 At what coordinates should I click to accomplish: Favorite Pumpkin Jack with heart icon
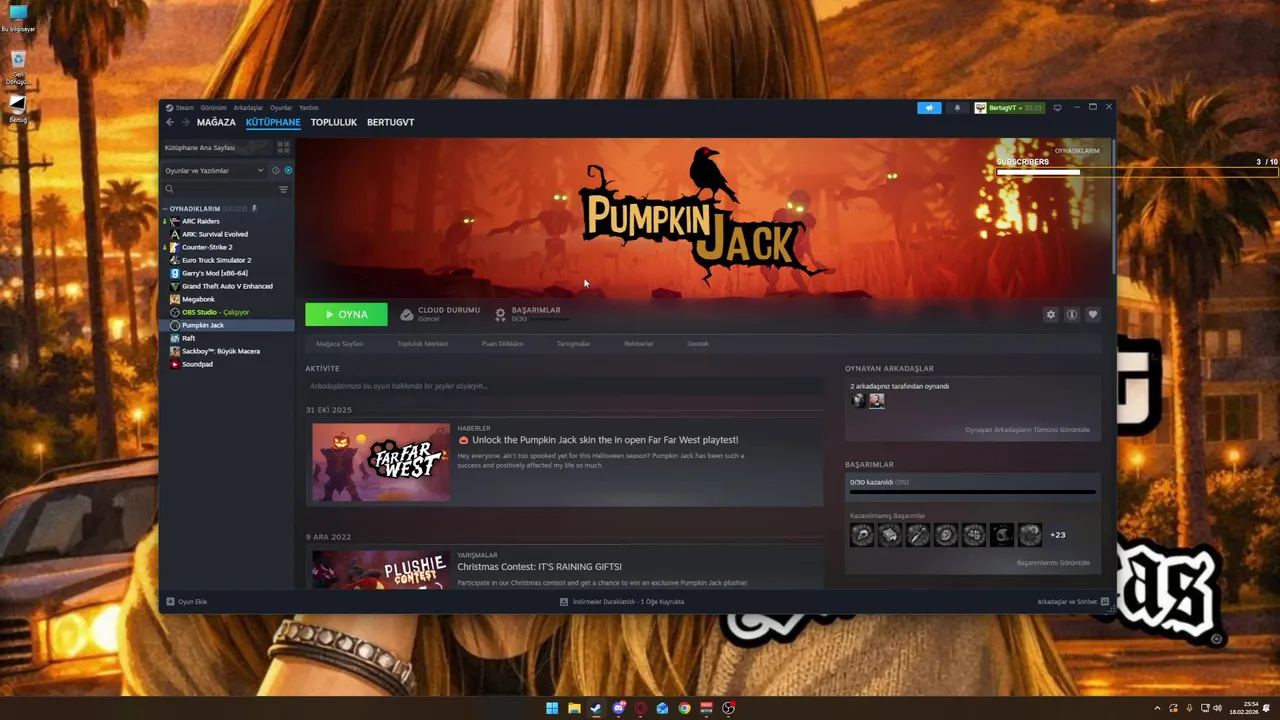tap(1093, 314)
